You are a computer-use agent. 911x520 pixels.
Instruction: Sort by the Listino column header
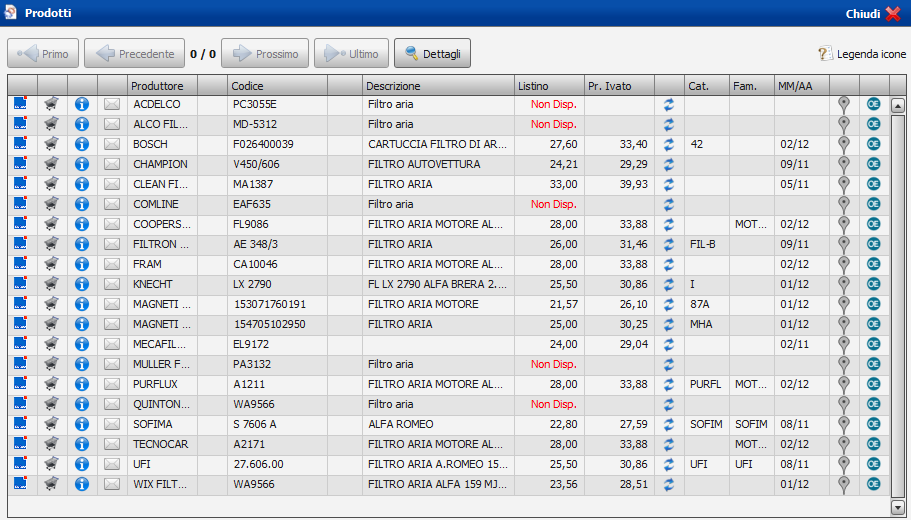(549, 86)
